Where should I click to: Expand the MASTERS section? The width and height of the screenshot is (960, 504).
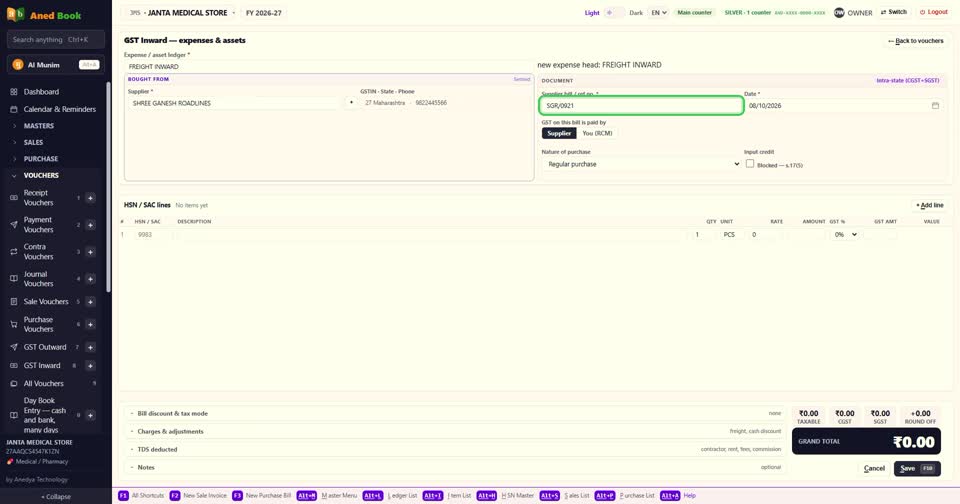coord(39,126)
